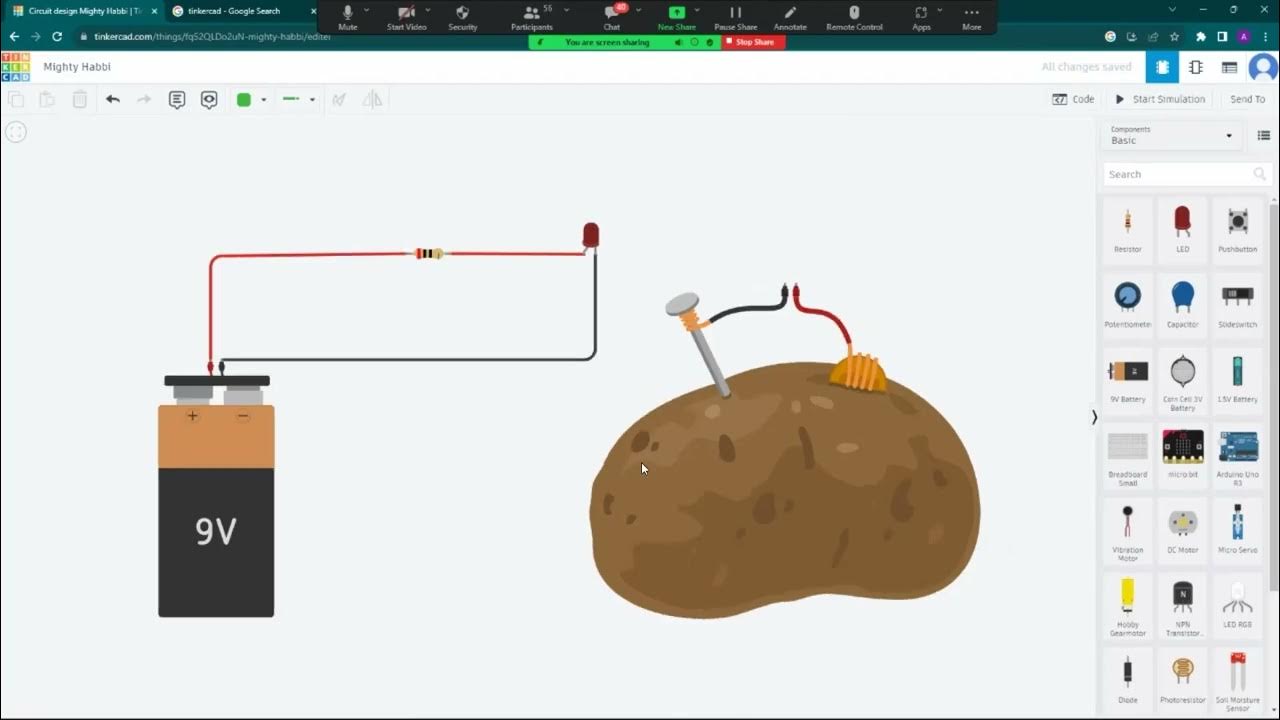Click the Delete trash icon

80,99
